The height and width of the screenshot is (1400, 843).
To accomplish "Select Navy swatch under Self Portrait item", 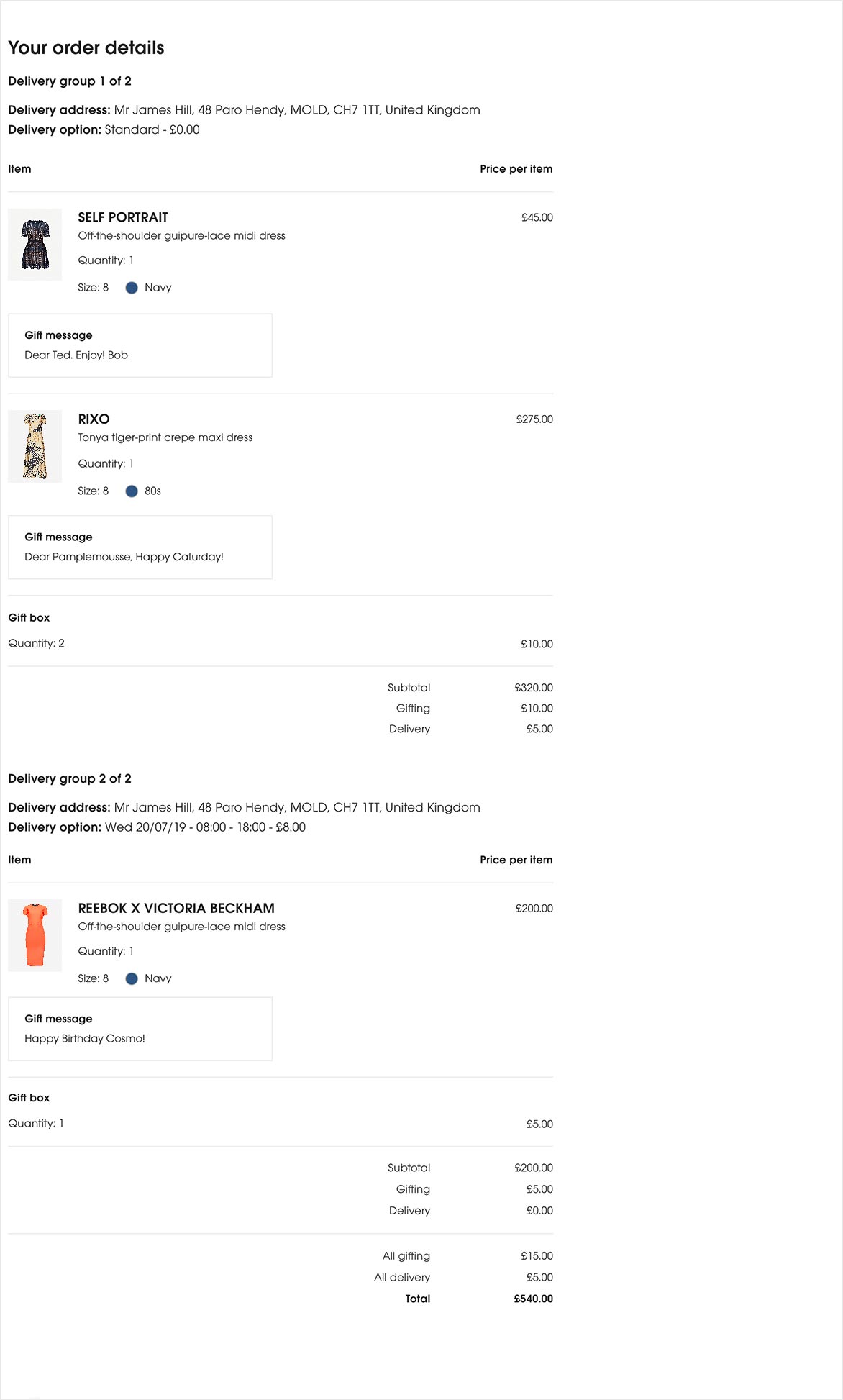I will 132,288.
